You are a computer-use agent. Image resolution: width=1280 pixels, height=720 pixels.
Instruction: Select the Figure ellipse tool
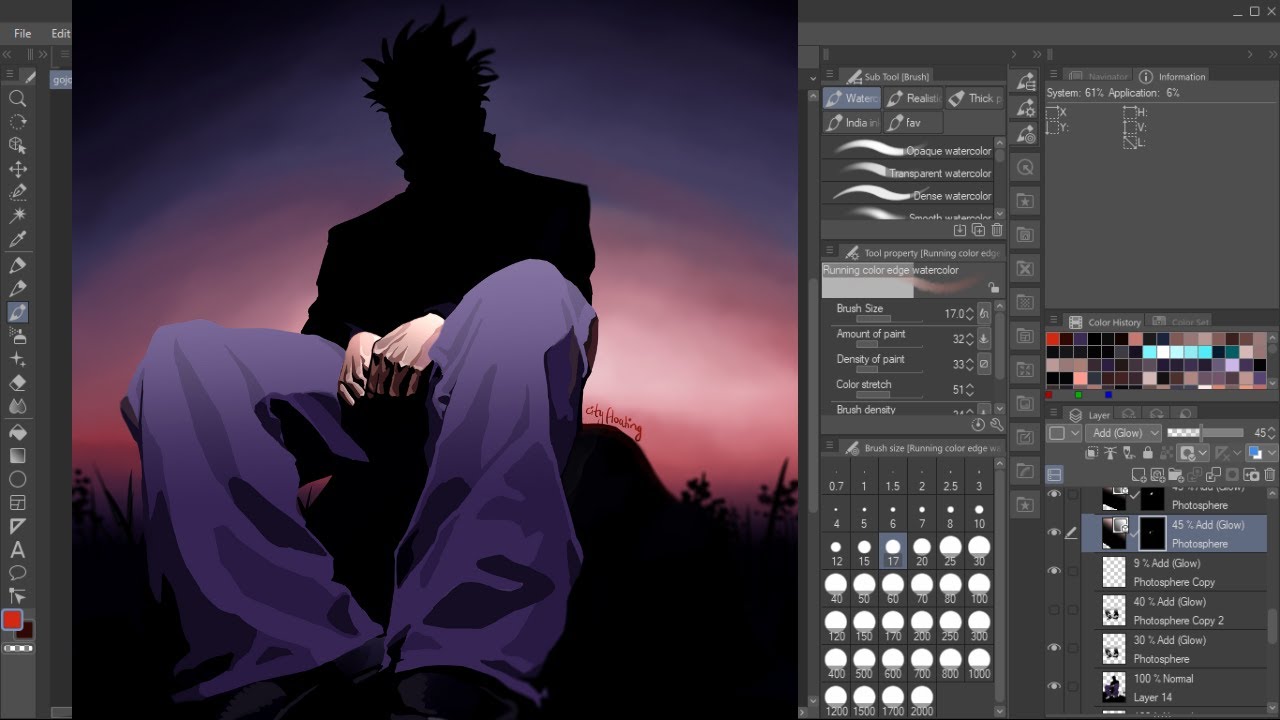click(18, 480)
